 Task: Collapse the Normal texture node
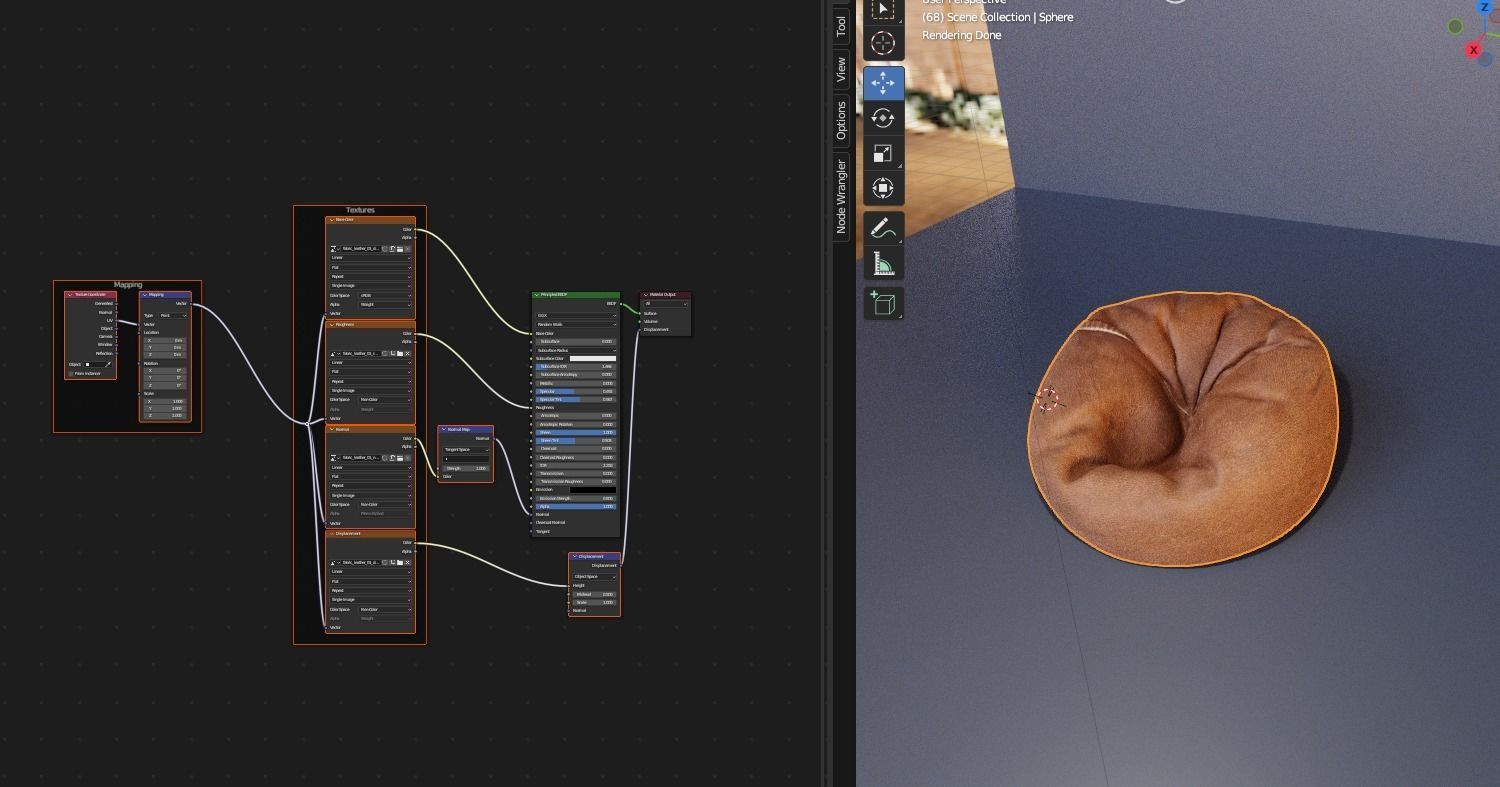click(332, 429)
